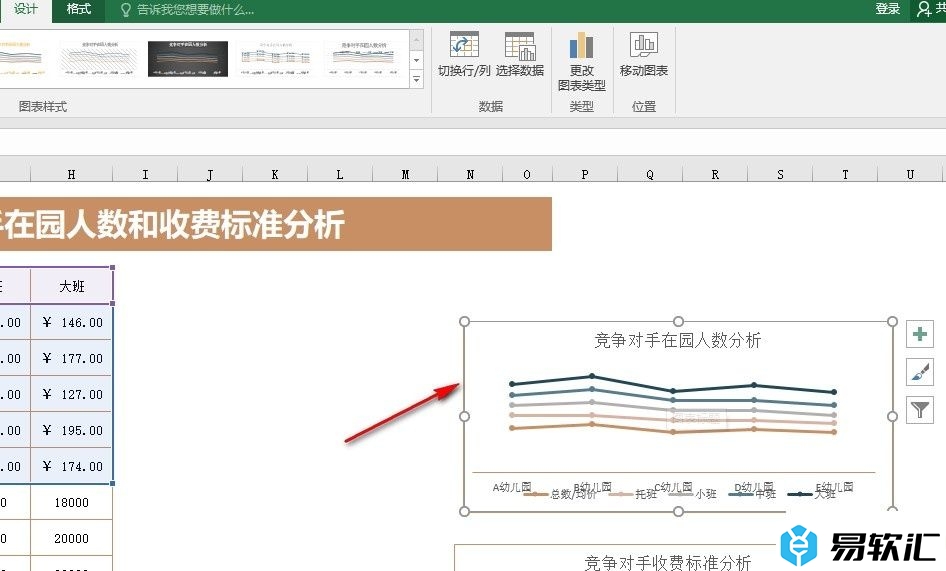Viewport: 946px width, 571px height.
Task: Click the Switch Row/Column icon
Action: coord(464,46)
